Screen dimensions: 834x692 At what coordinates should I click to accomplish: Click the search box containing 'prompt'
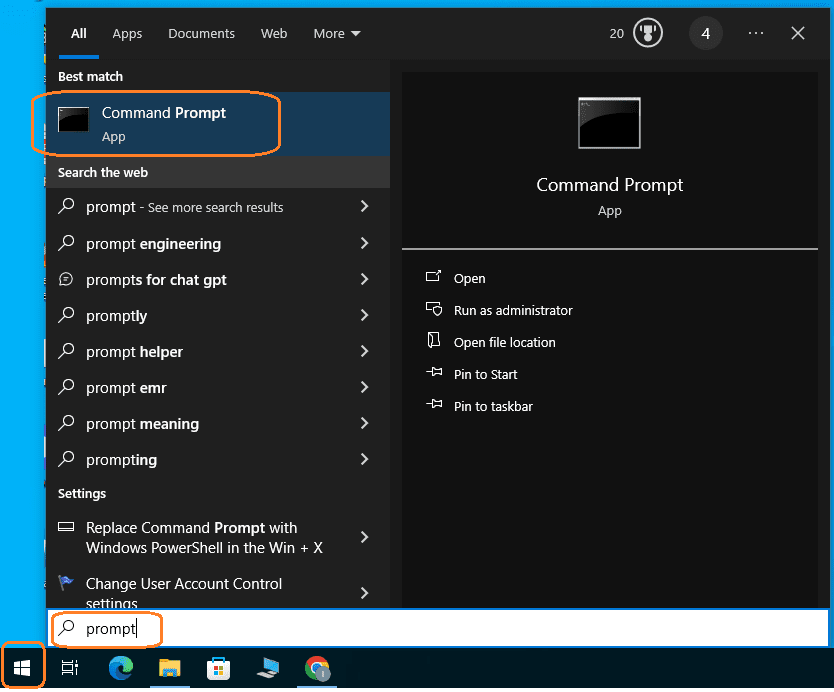[440, 629]
